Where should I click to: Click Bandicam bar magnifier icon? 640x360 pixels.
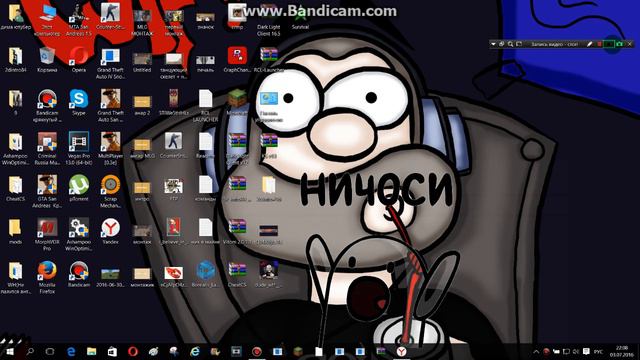tap(510, 44)
